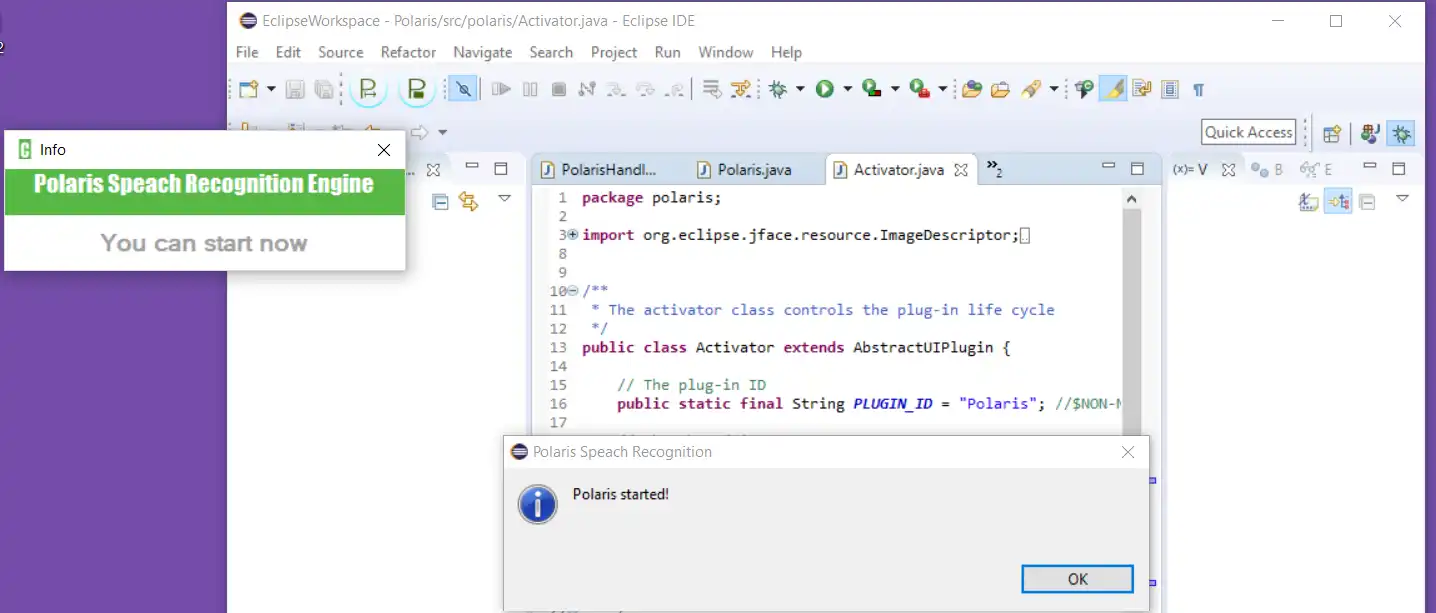This screenshot has width=1436, height=613.
Task: Click the first green Polaris P toolbar icon
Action: [368, 89]
